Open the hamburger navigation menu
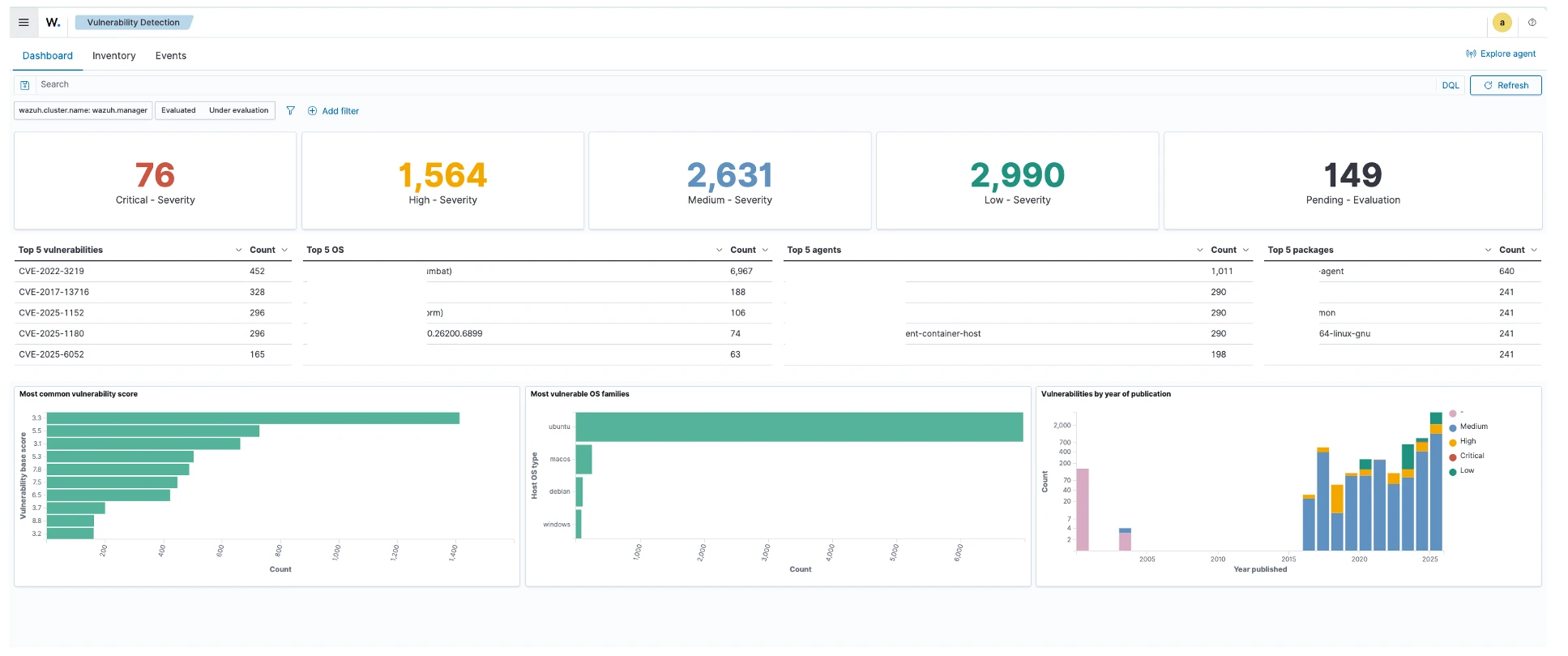The height and width of the screenshot is (656, 1568). coord(23,23)
